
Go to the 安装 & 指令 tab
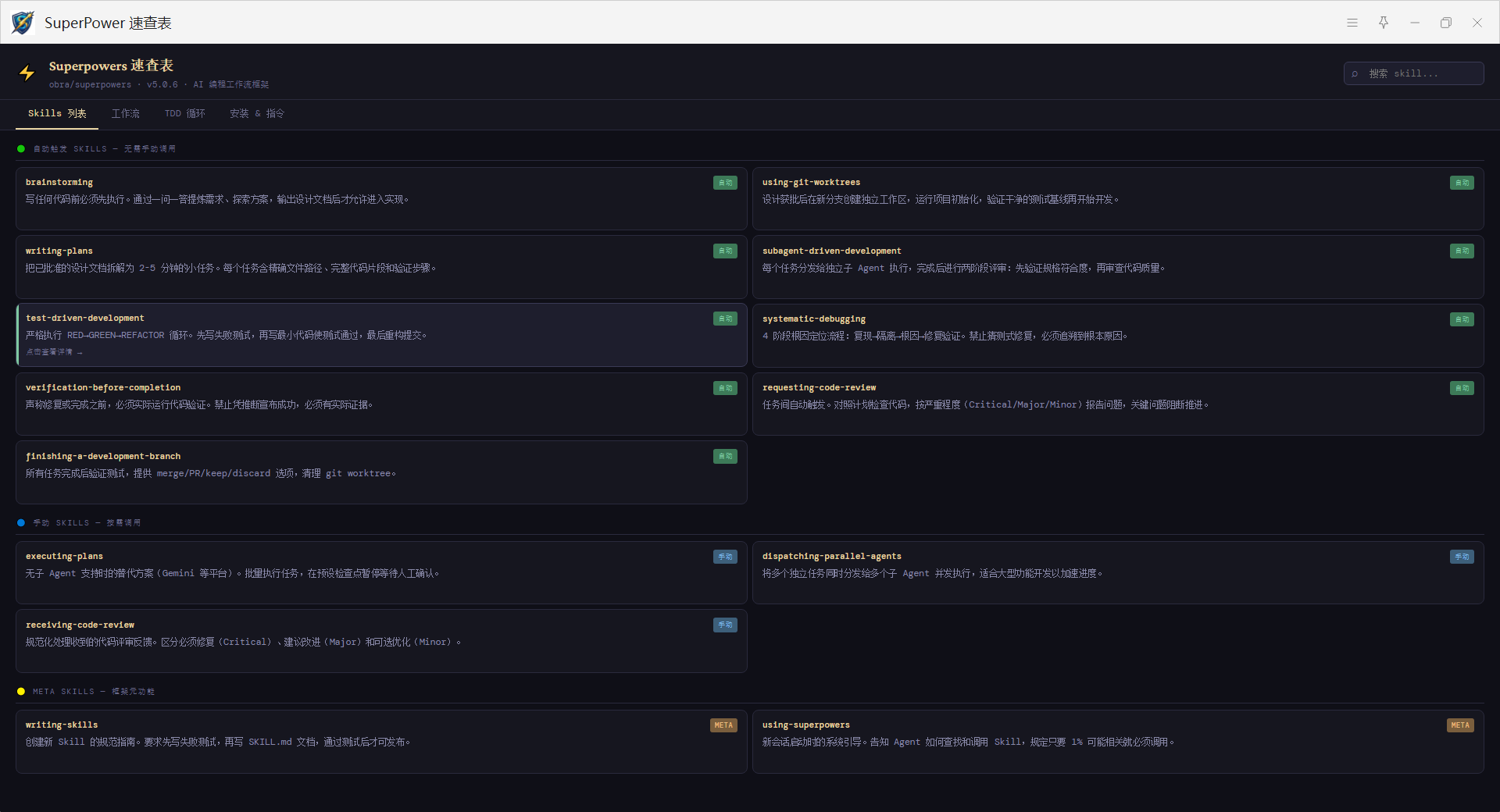tap(256, 114)
